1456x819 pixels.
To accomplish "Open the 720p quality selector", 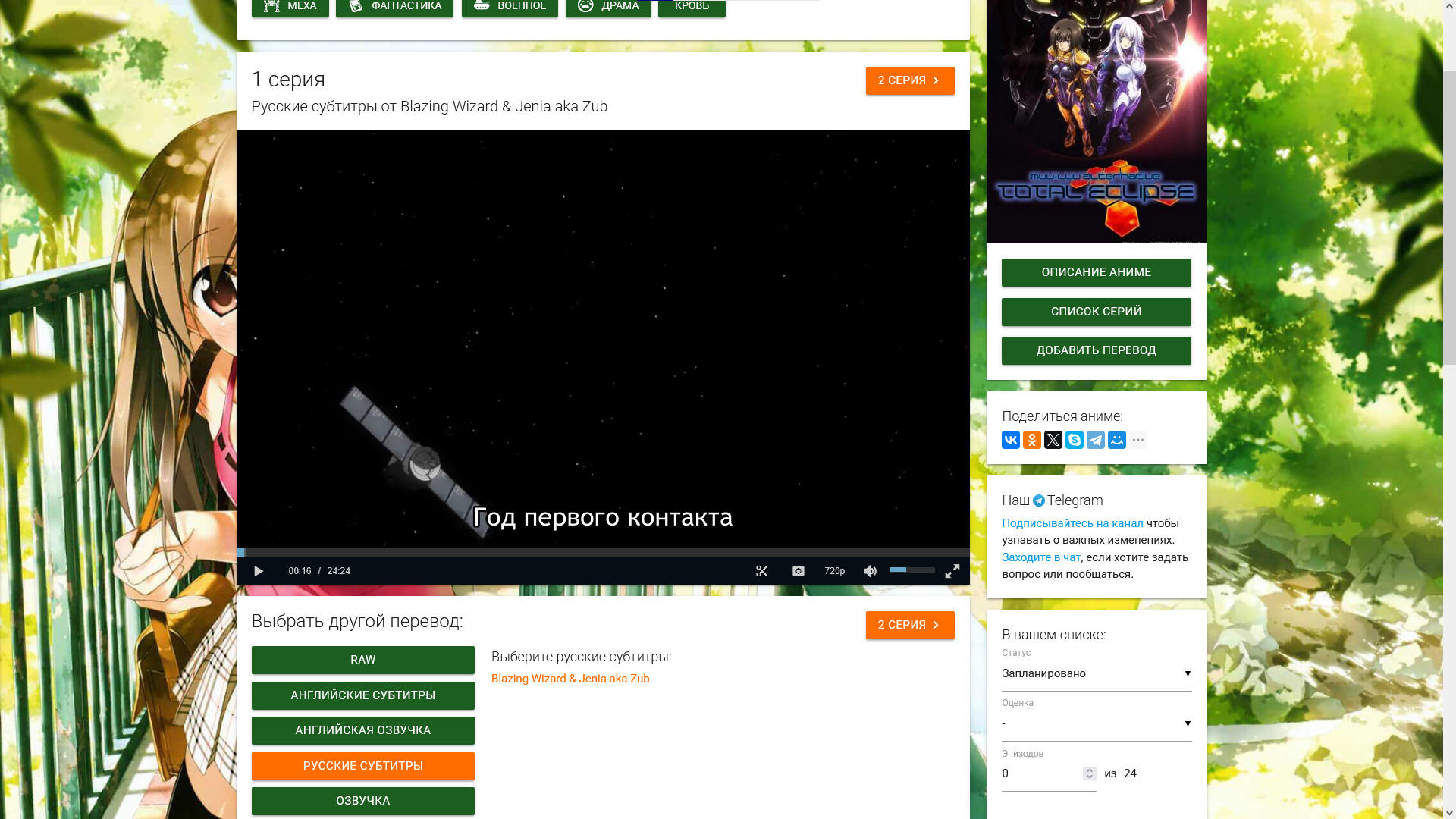I will click(835, 571).
